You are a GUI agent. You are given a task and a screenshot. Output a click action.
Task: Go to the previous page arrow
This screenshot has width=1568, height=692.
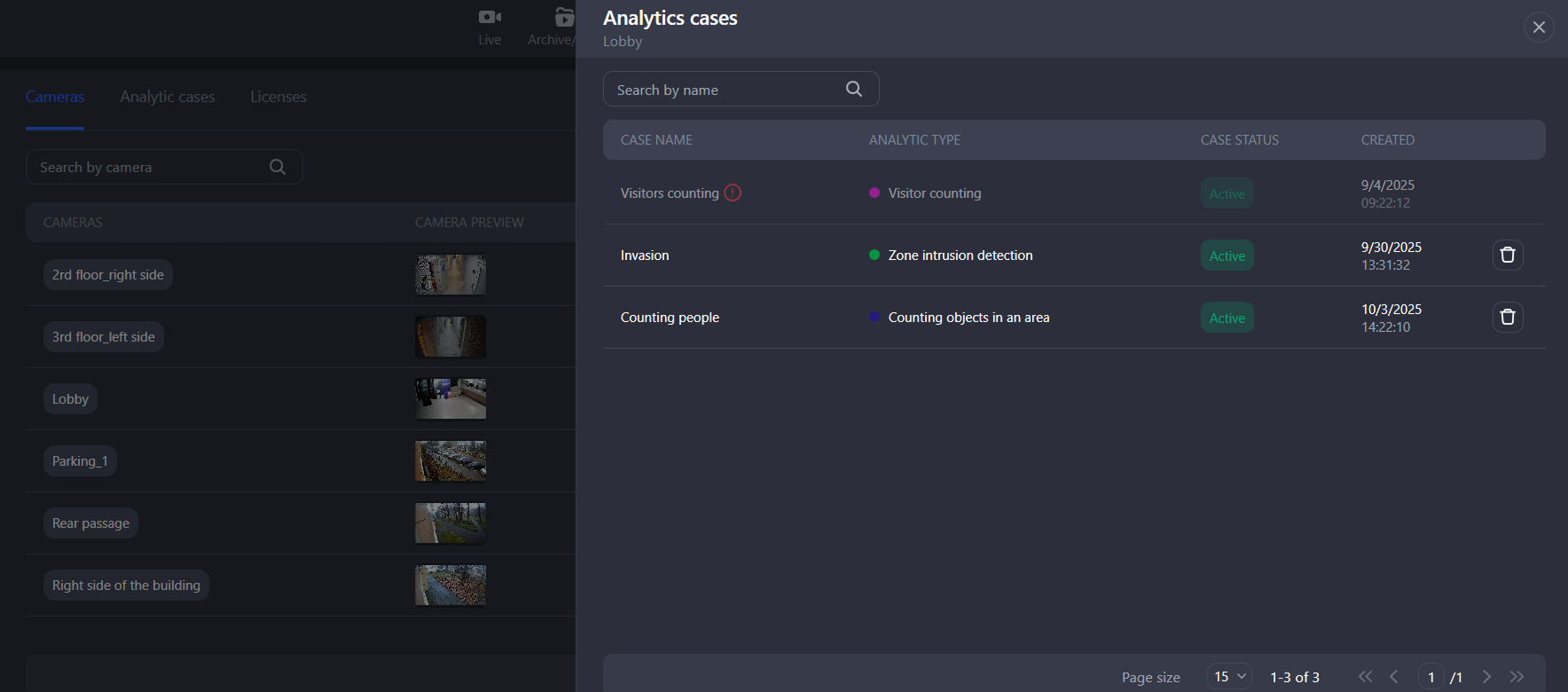(1394, 677)
